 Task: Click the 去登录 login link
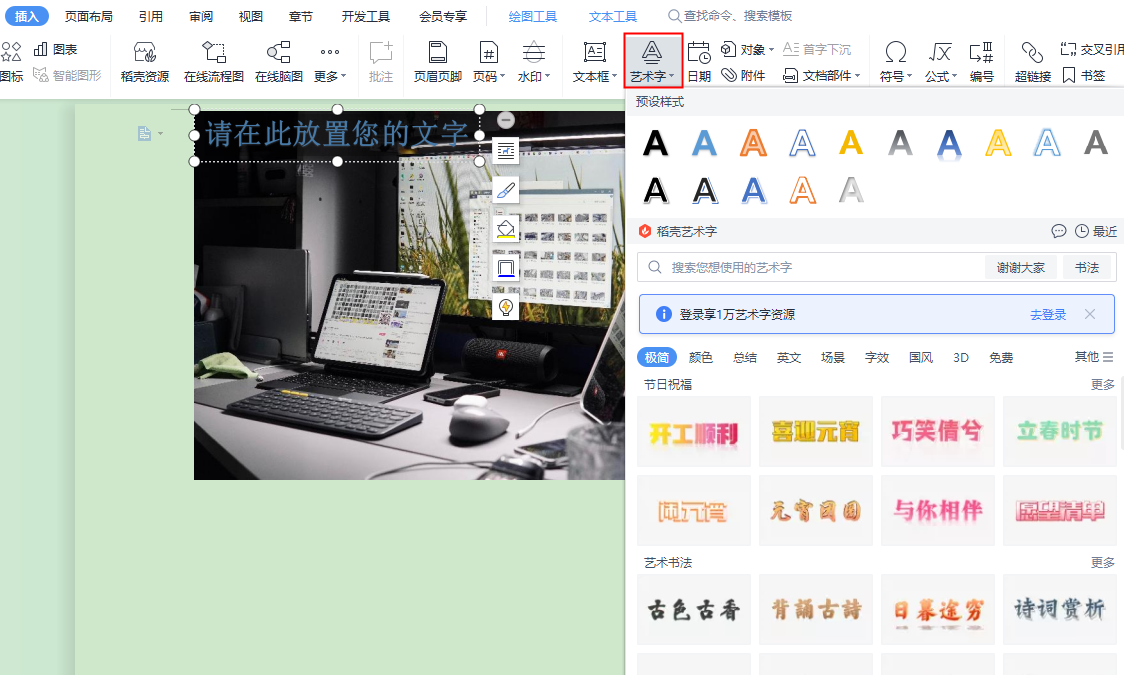tap(1048, 314)
